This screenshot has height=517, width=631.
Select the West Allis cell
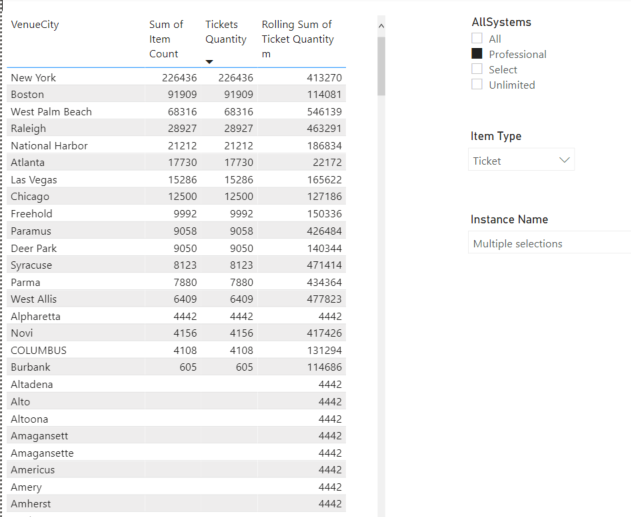[x=33, y=299]
